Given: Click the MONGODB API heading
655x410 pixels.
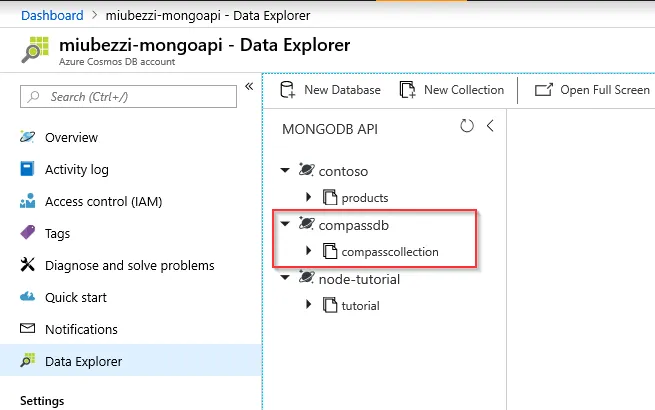Looking at the screenshot, I should tap(330, 129).
